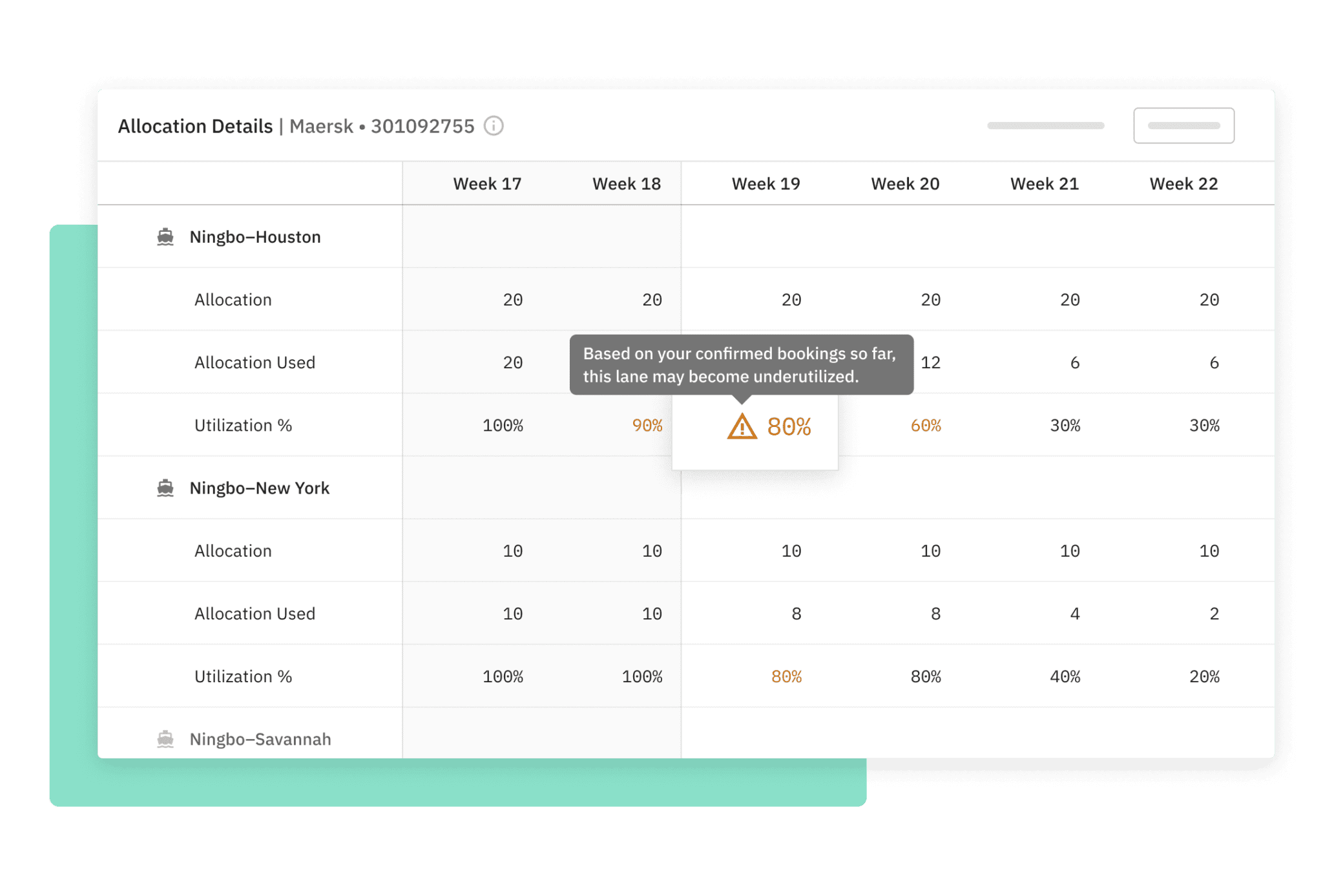Click New York Week 22 utilization 20%

click(1204, 676)
